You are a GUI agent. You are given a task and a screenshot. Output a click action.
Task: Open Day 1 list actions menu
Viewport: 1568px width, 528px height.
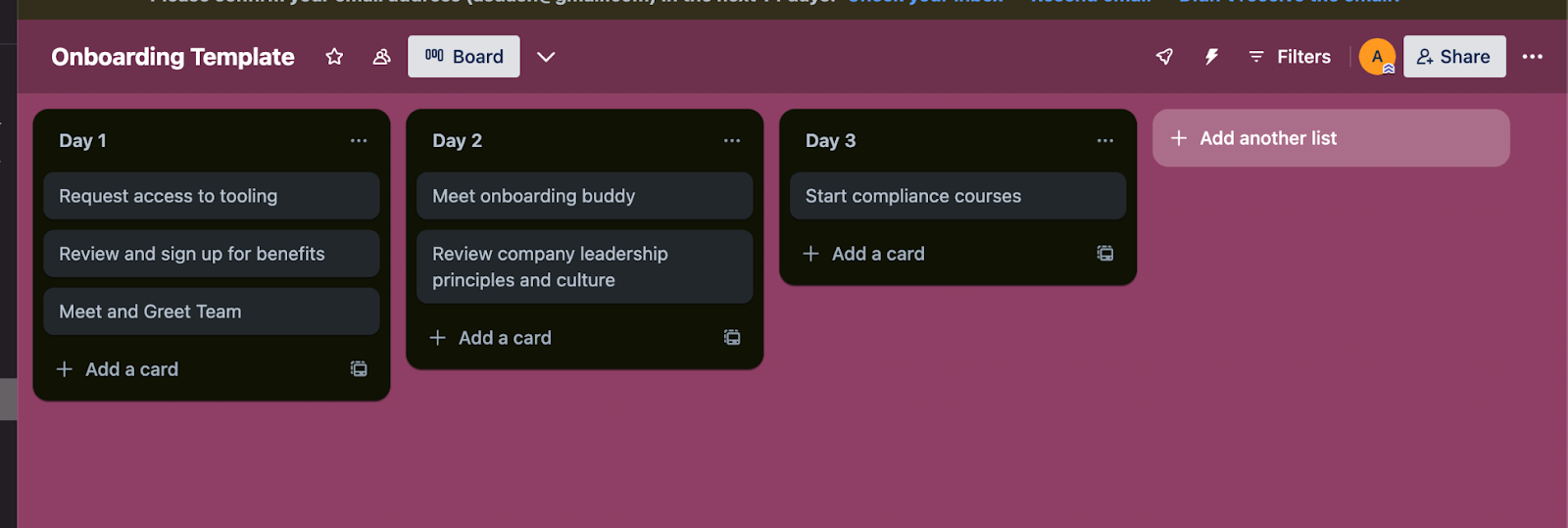click(359, 140)
